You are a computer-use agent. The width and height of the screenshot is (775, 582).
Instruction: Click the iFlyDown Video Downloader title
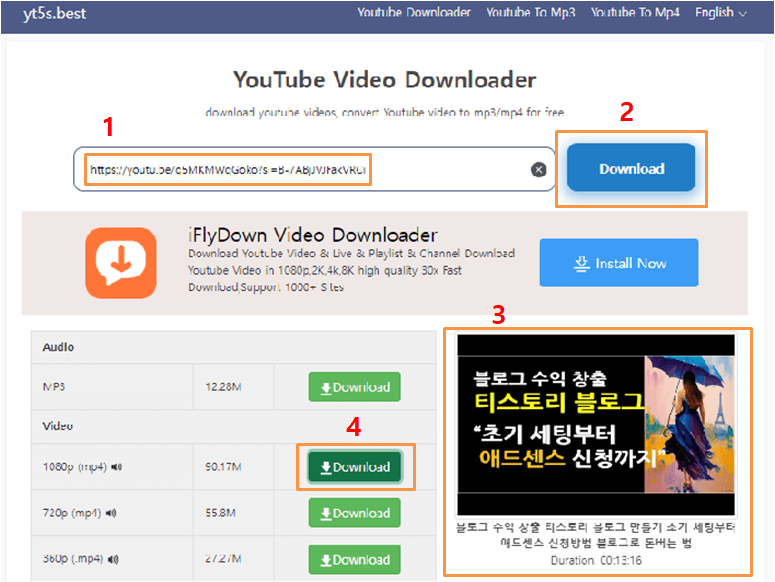[x=313, y=235]
